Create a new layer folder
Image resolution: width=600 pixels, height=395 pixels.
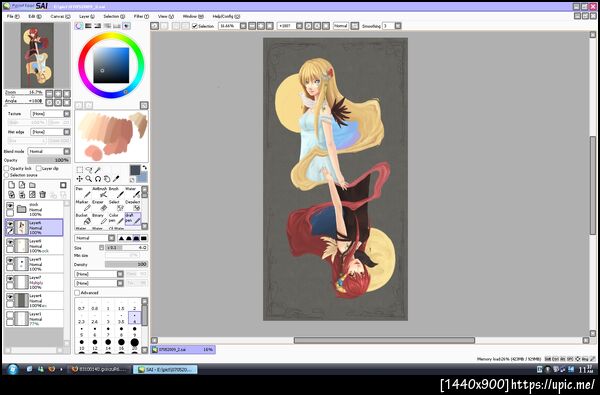[32, 185]
